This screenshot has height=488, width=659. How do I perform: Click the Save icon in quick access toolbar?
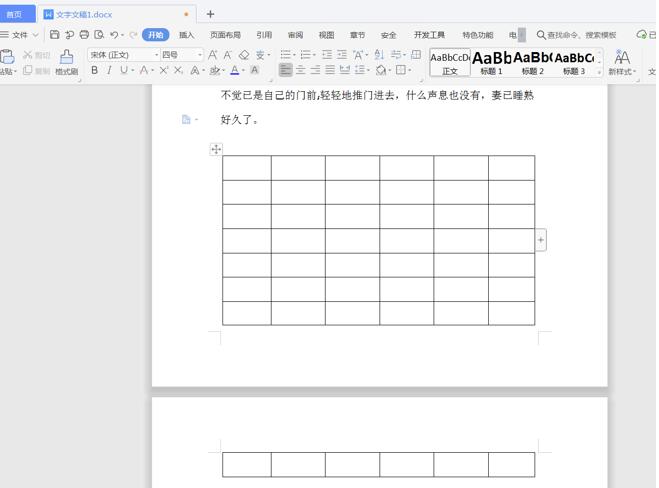point(55,34)
